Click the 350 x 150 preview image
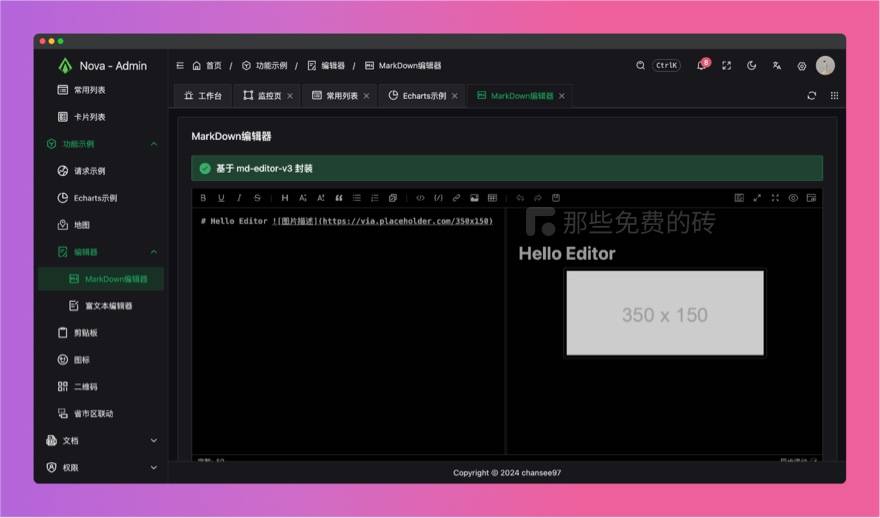This screenshot has width=880, height=518. (x=665, y=313)
